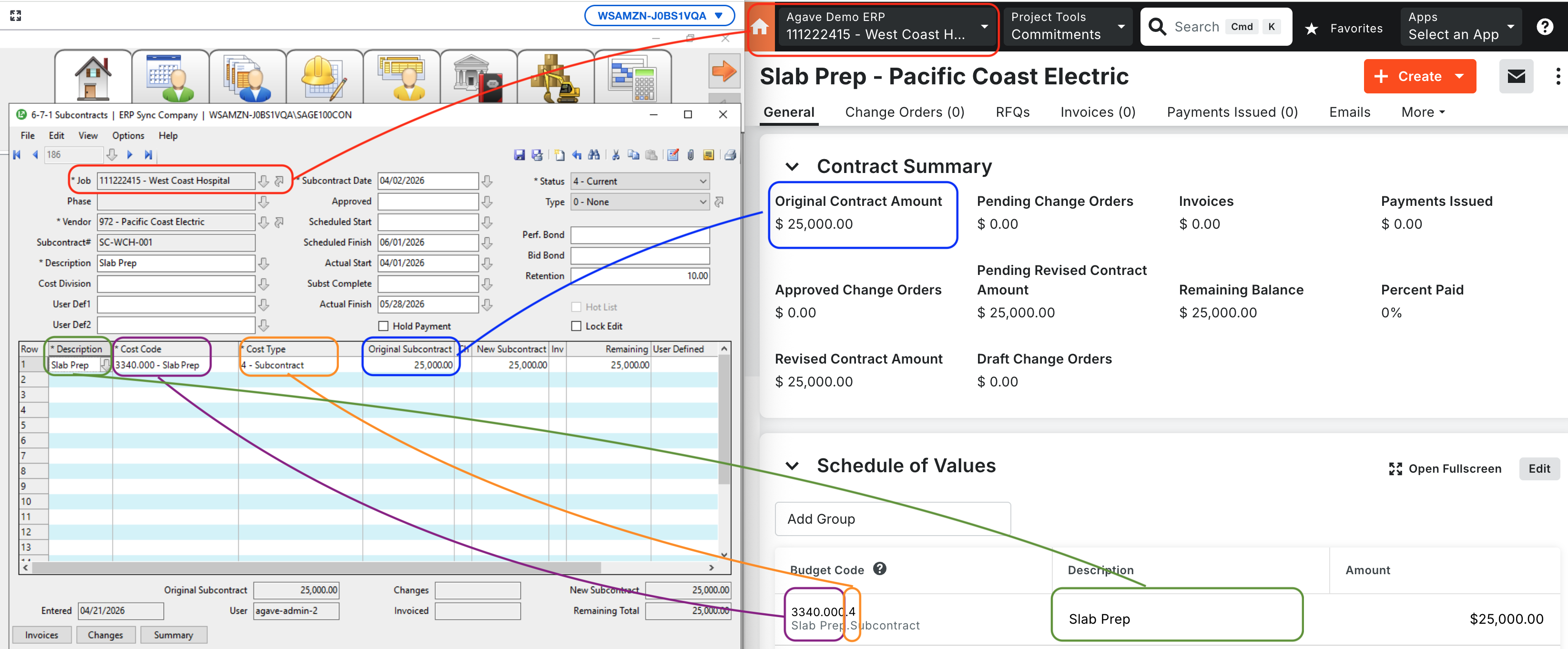Screen dimensions: 1568x649
Task: Switch to Change Orders (0) tab
Action: coord(905,112)
